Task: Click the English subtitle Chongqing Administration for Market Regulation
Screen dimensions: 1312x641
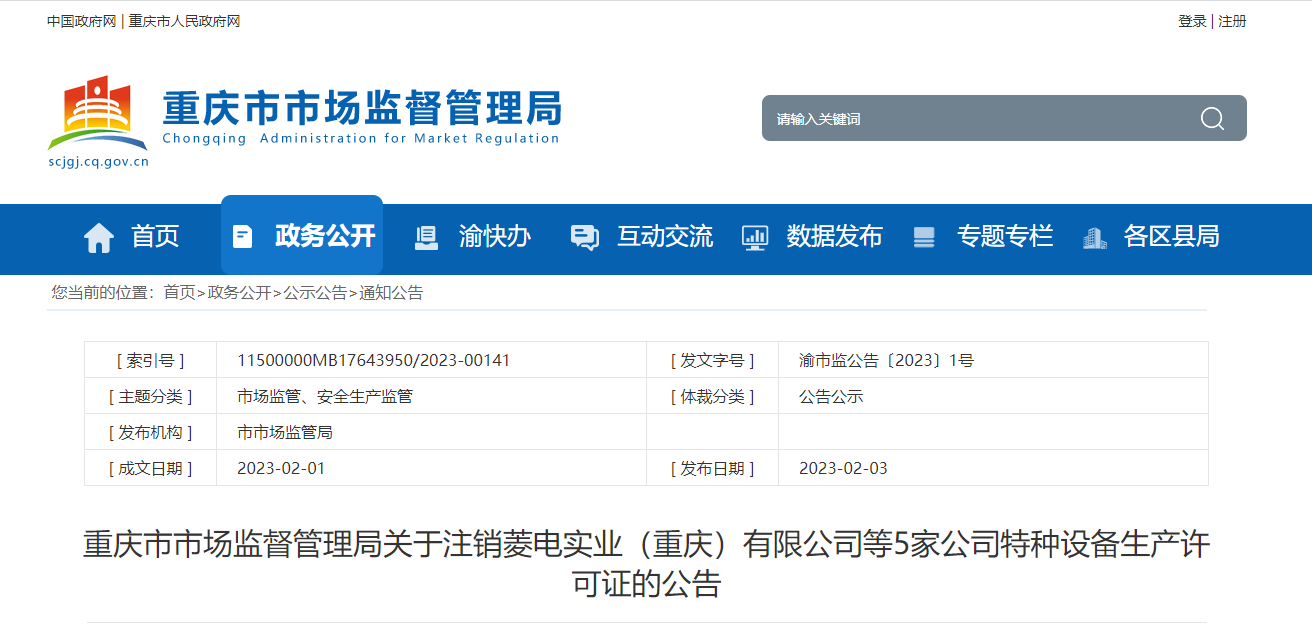Action: [361, 139]
